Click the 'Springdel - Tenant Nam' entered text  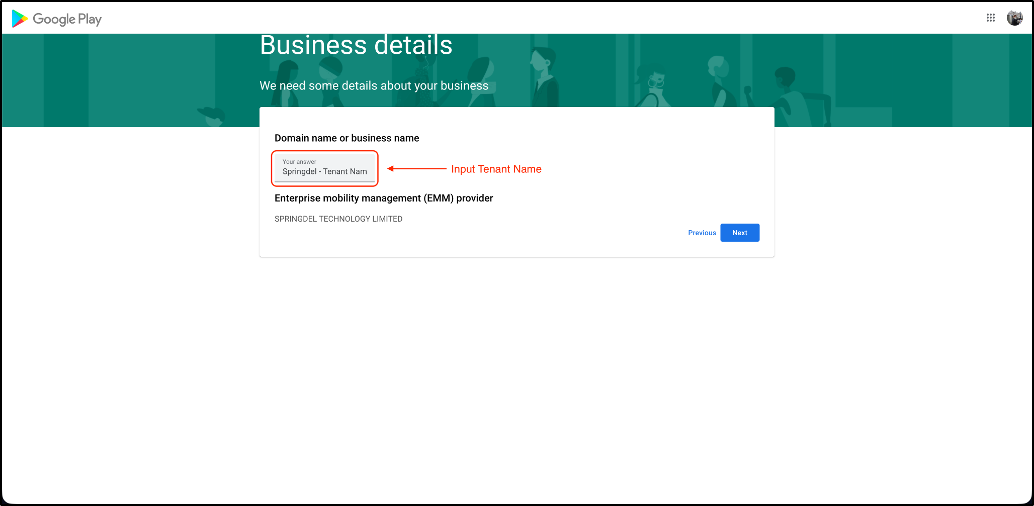pos(324,172)
